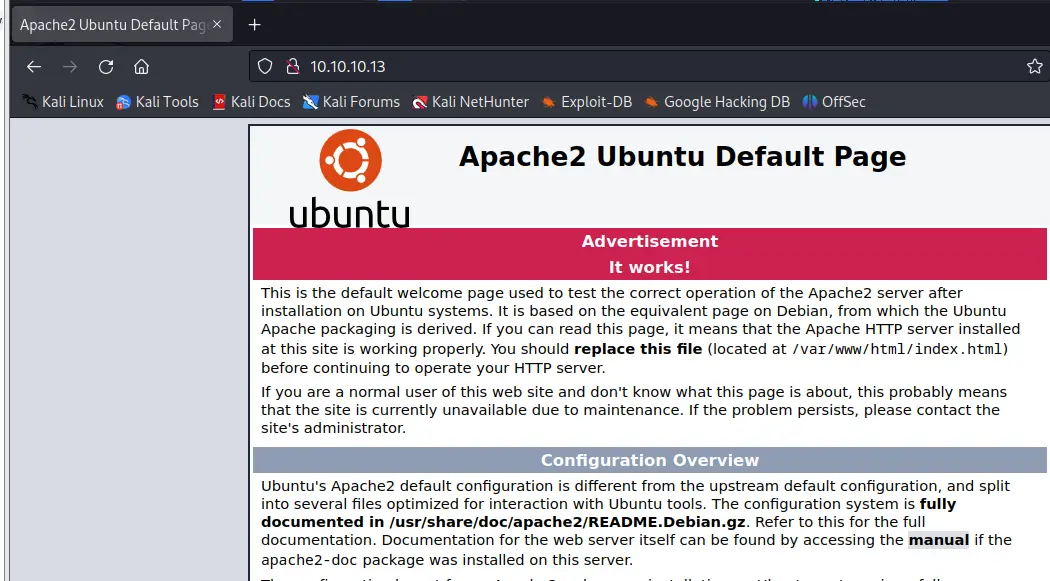This screenshot has width=1050, height=581.
Task: Click the Apache2 Ubuntu Default Page heading
Action: pyautogui.click(x=682, y=157)
